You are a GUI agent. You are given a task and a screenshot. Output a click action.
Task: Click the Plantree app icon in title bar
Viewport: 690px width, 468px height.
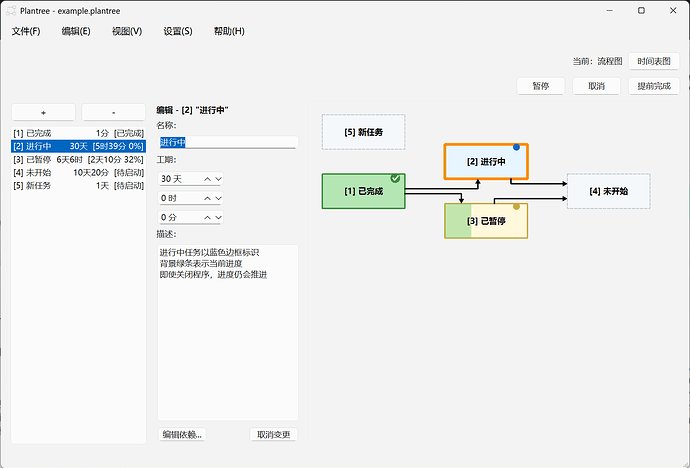11,11
